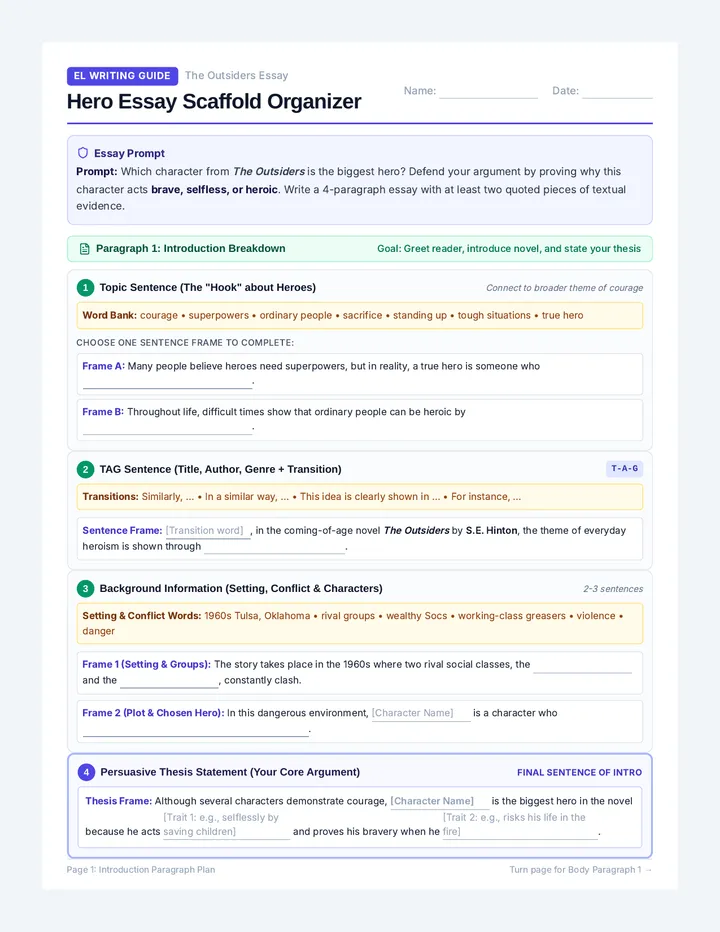Viewport: 720px width, 932px height.
Task: Click the Character Name blank in Frame 2
Action: (421, 713)
